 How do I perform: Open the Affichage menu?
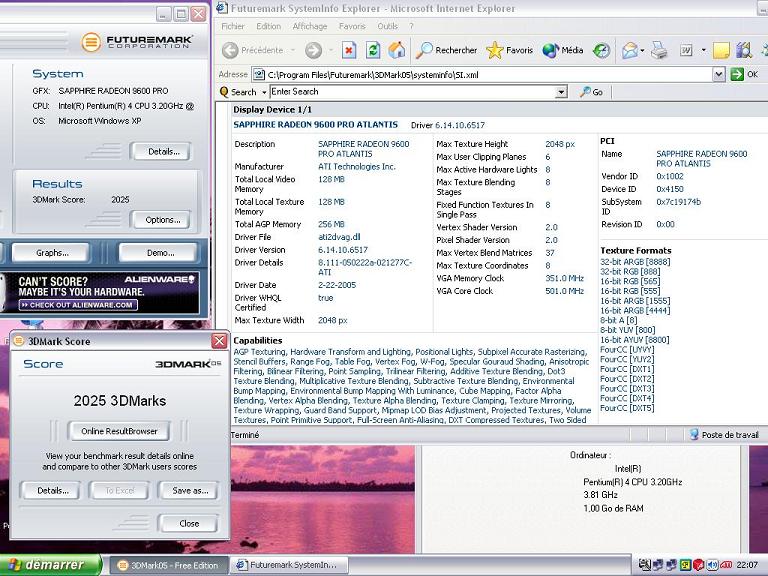click(310, 26)
